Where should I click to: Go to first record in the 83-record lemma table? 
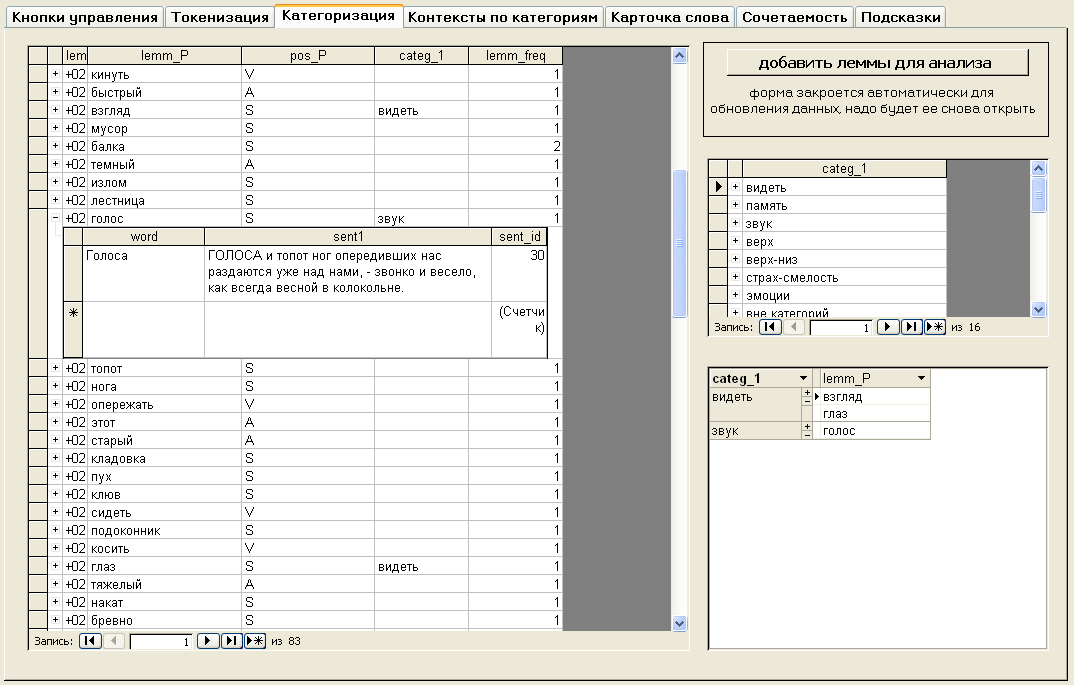pos(90,641)
